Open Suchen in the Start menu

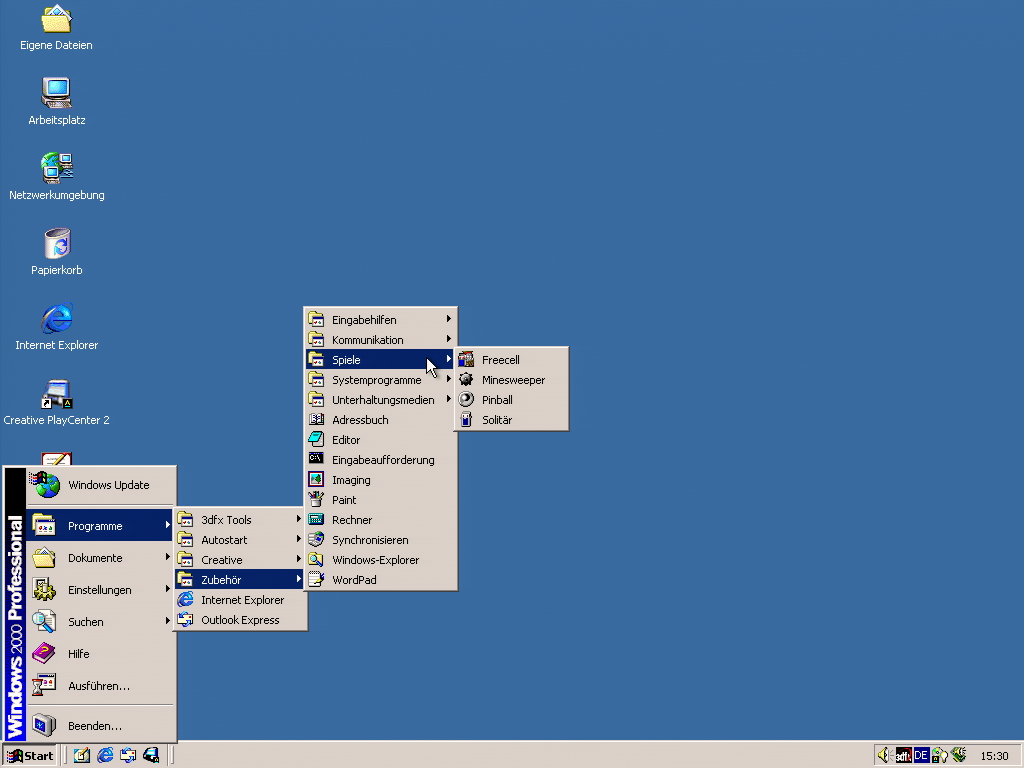point(101,622)
